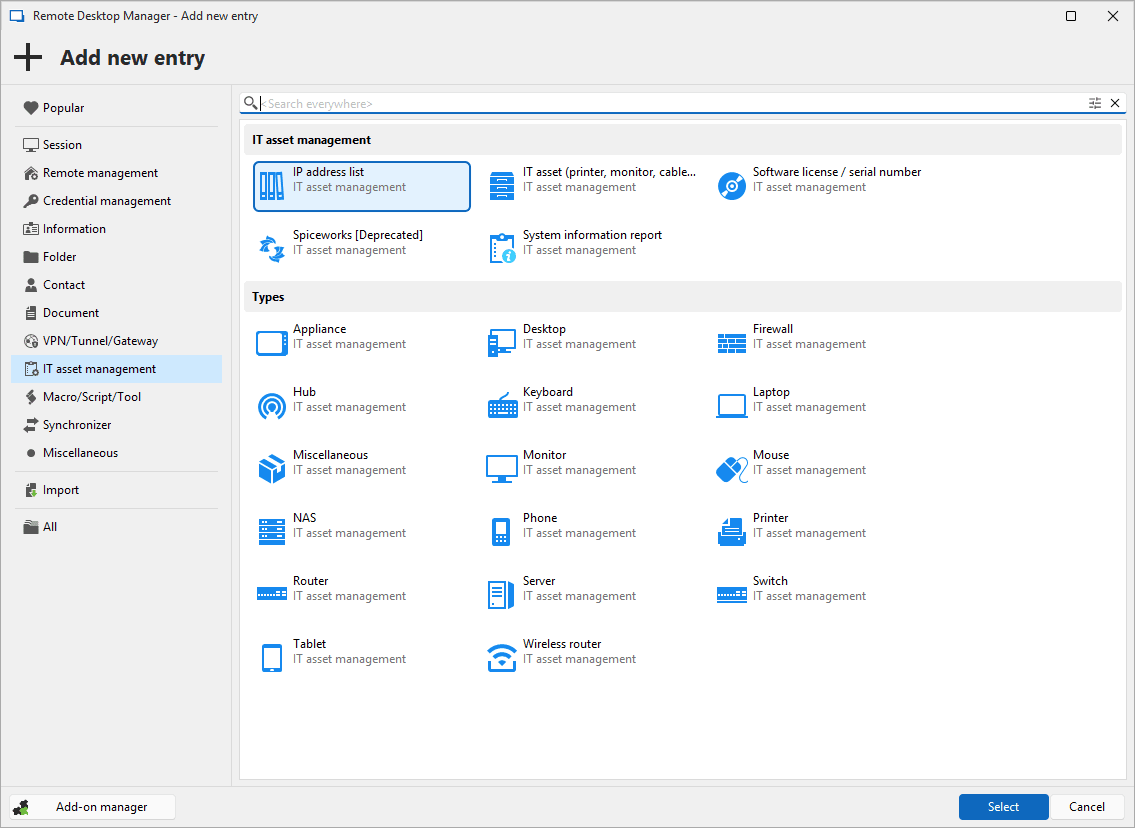The image size is (1135, 828).
Task: Select the Mouse asset type icon
Action: click(732, 469)
